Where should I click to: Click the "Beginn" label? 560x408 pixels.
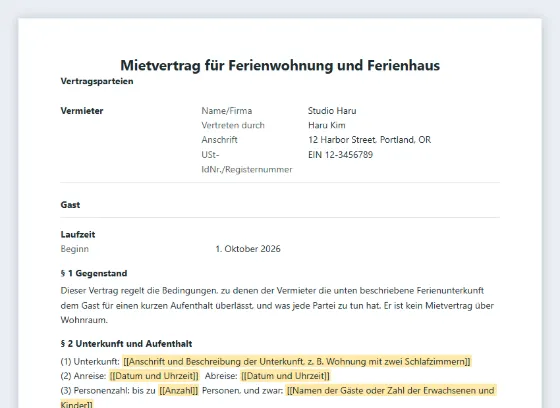pyautogui.click(x=75, y=249)
